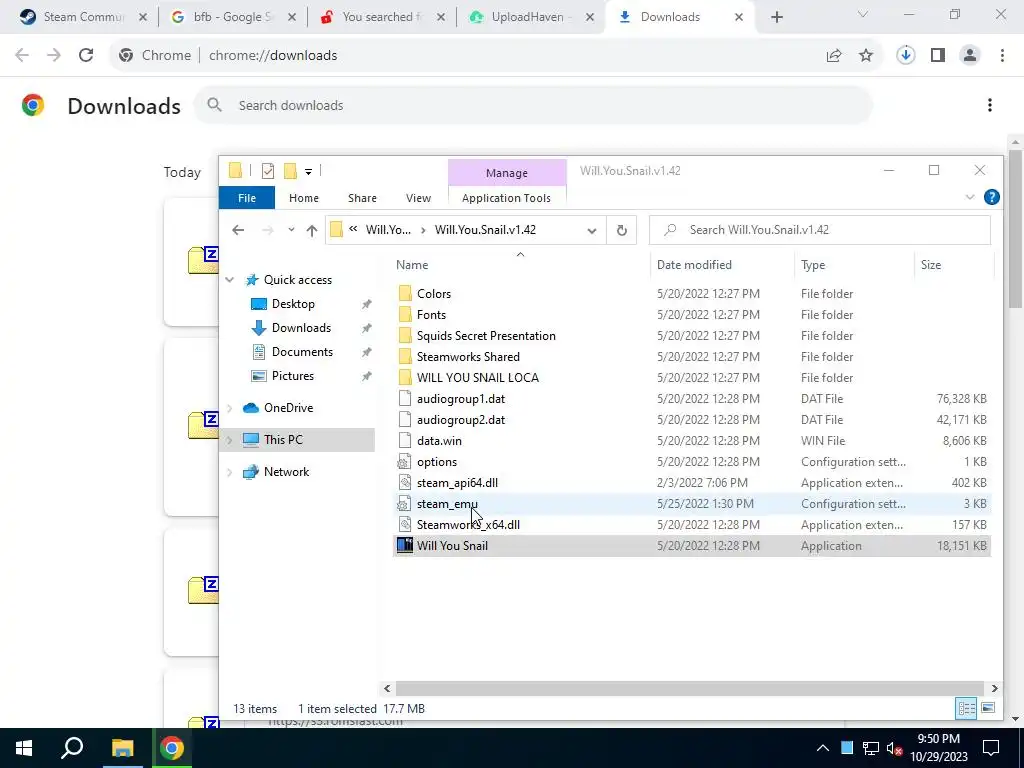Open Downloads page more actions menu
The height and width of the screenshot is (768, 1024).
pyautogui.click(x=990, y=105)
